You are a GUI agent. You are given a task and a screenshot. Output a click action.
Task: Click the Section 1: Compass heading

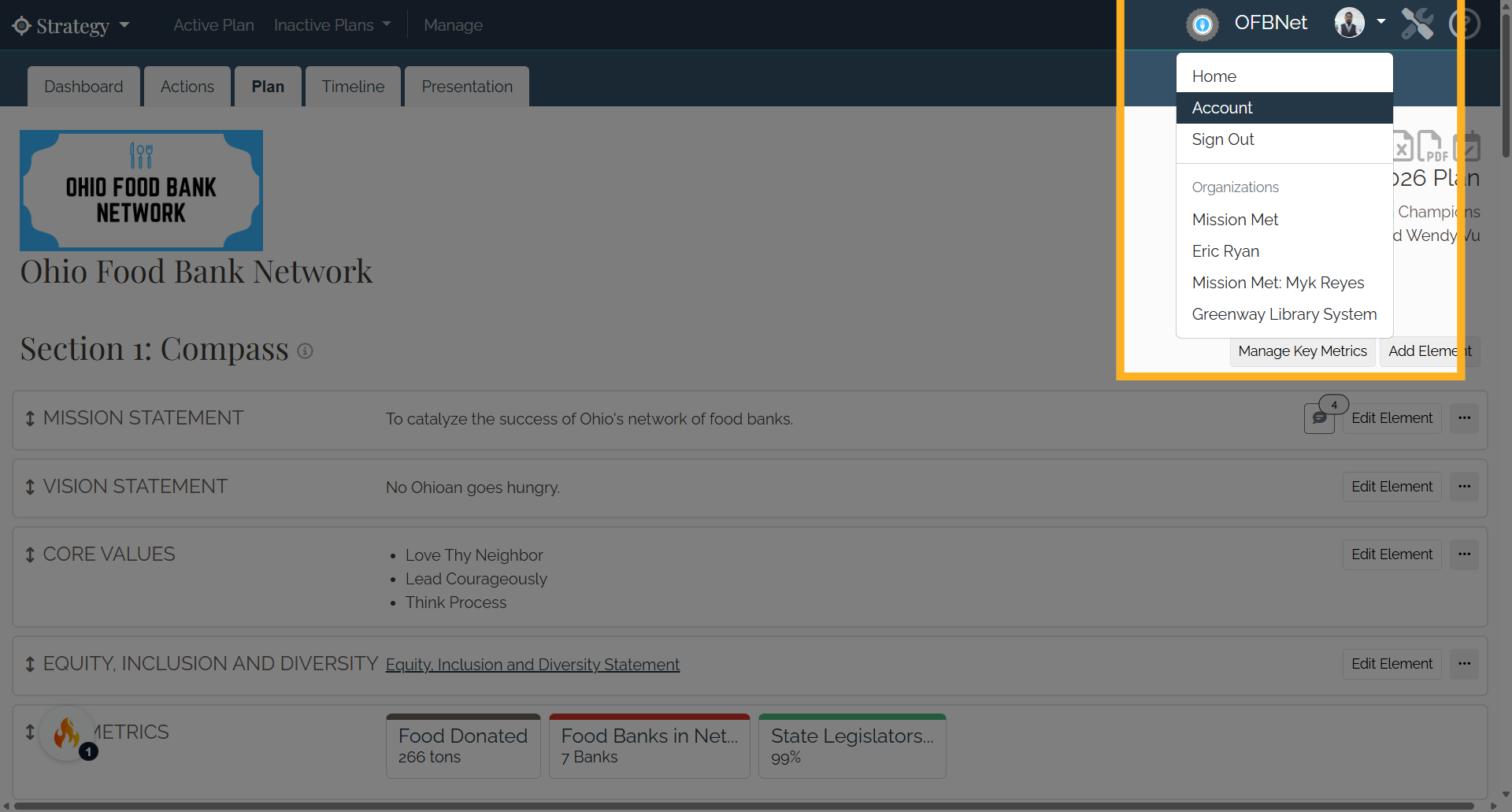click(154, 349)
